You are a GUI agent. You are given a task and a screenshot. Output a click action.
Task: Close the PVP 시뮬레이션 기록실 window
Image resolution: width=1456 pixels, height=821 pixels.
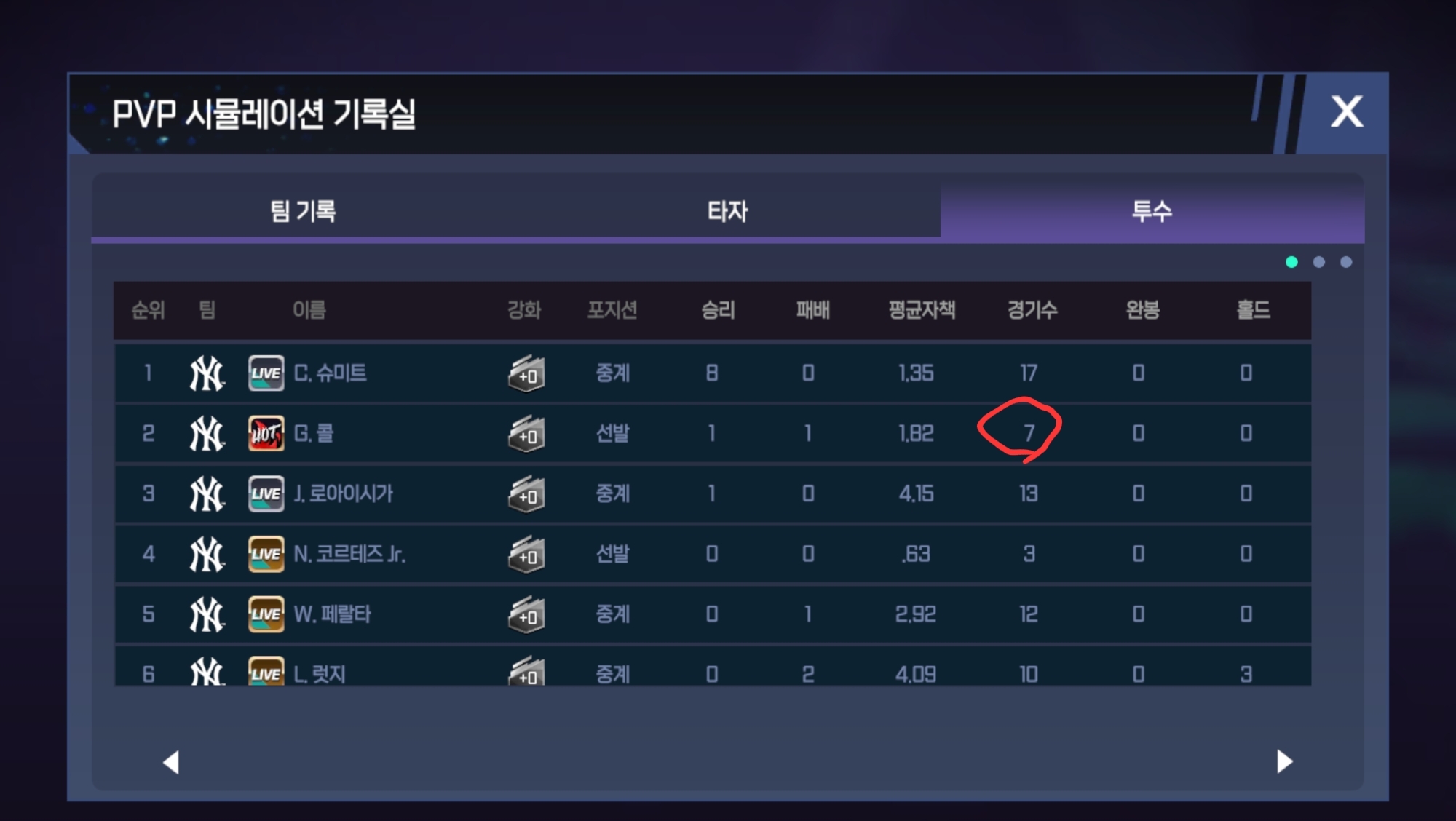(1346, 112)
